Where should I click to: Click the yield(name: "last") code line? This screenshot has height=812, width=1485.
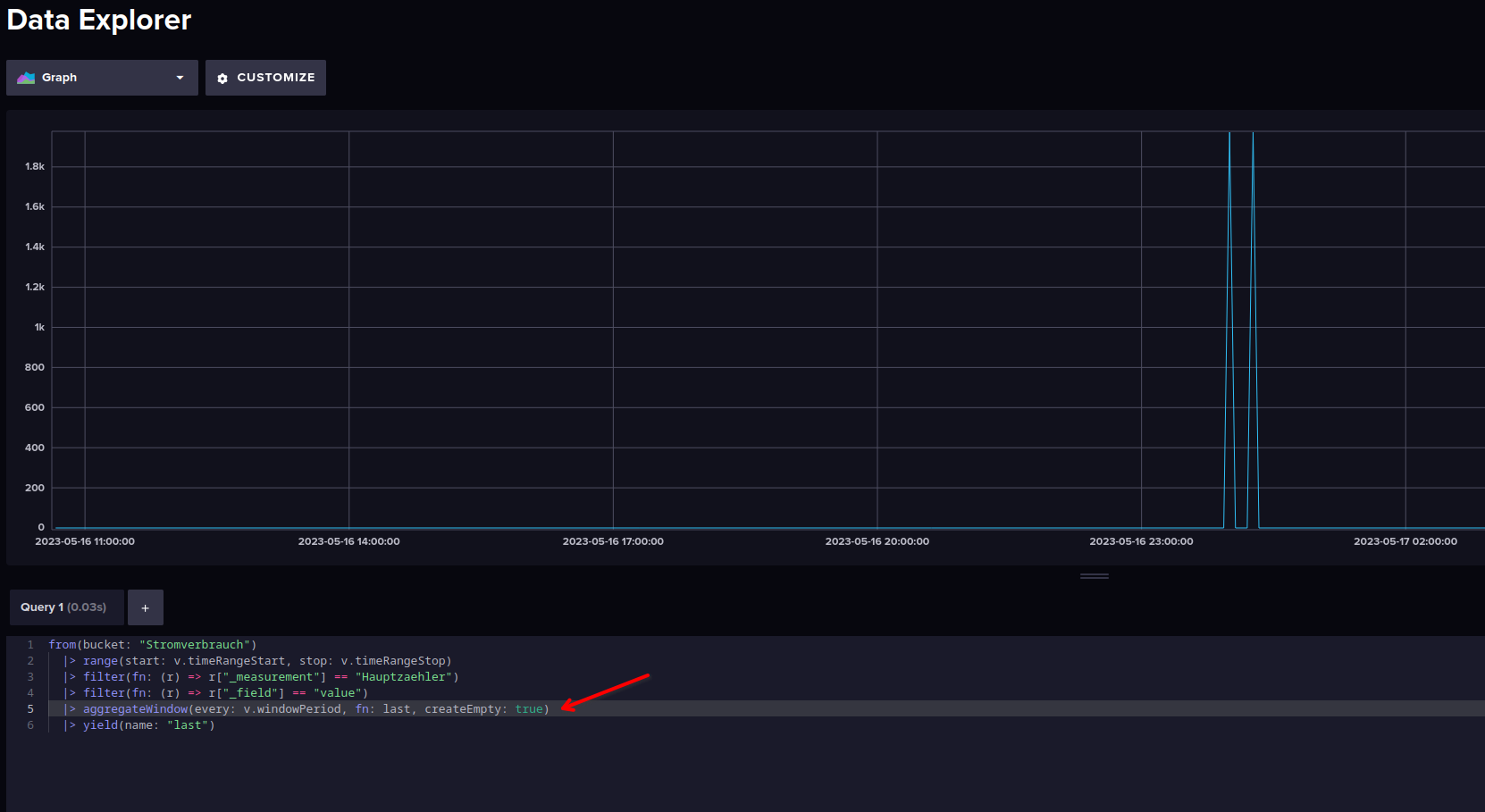pyautogui.click(x=139, y=725)
